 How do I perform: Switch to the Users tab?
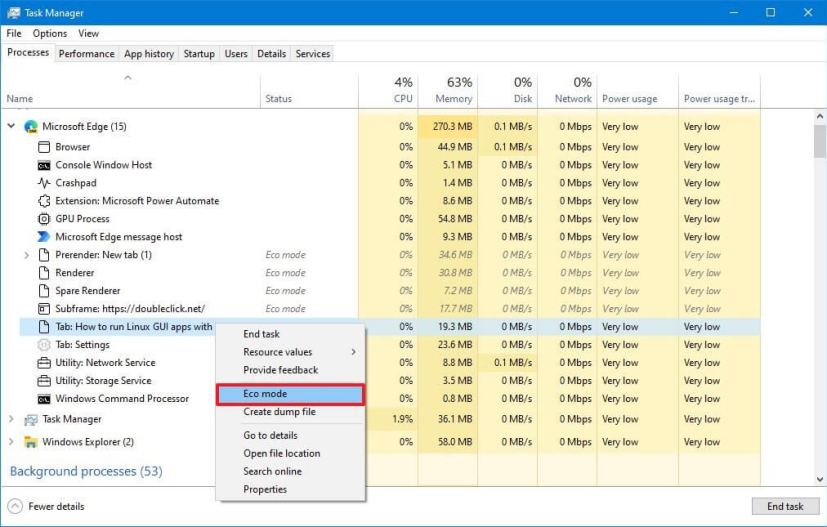(x=236, y=54)
